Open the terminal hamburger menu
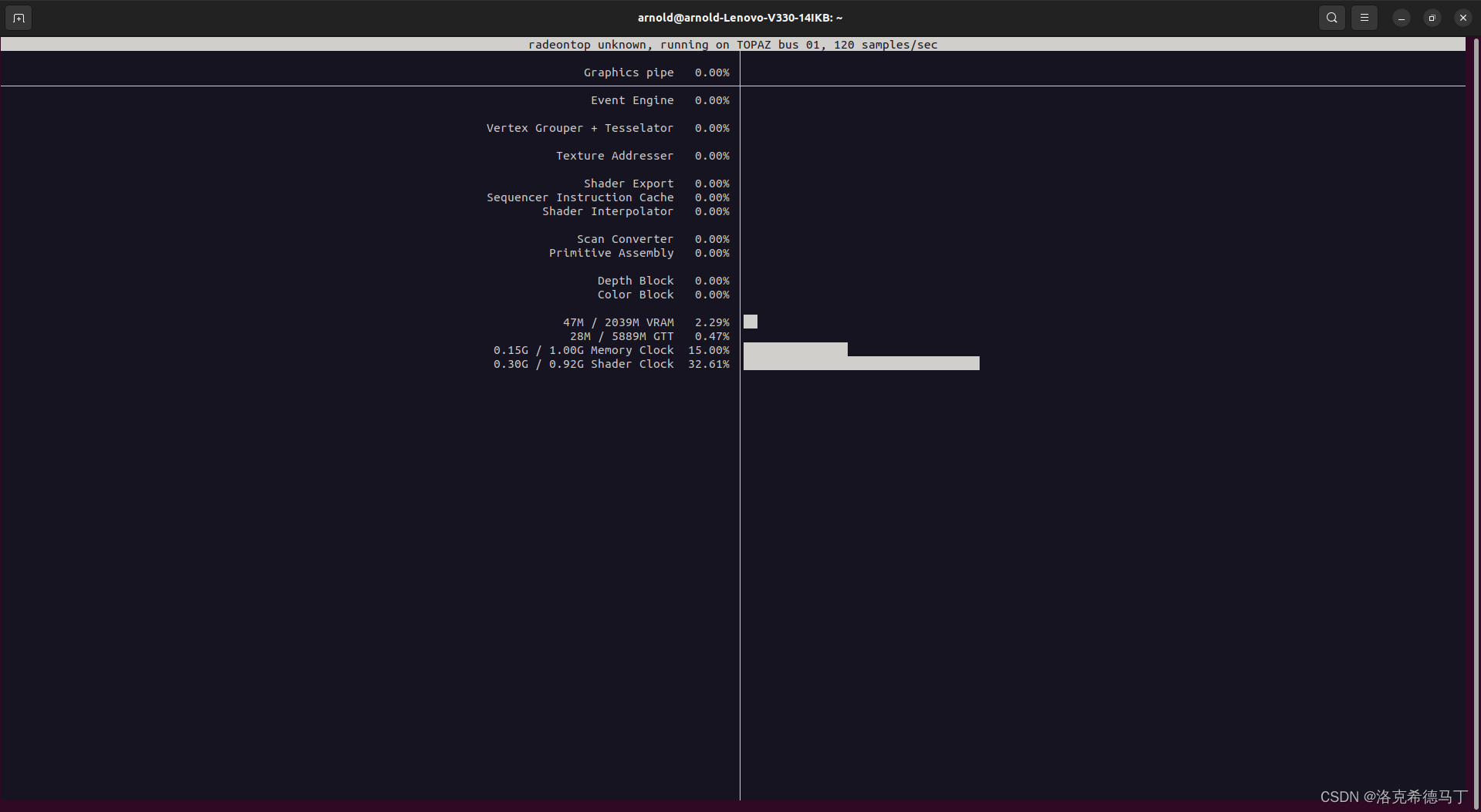This screenshot has height=812, width=1481. pos(1365,18)
